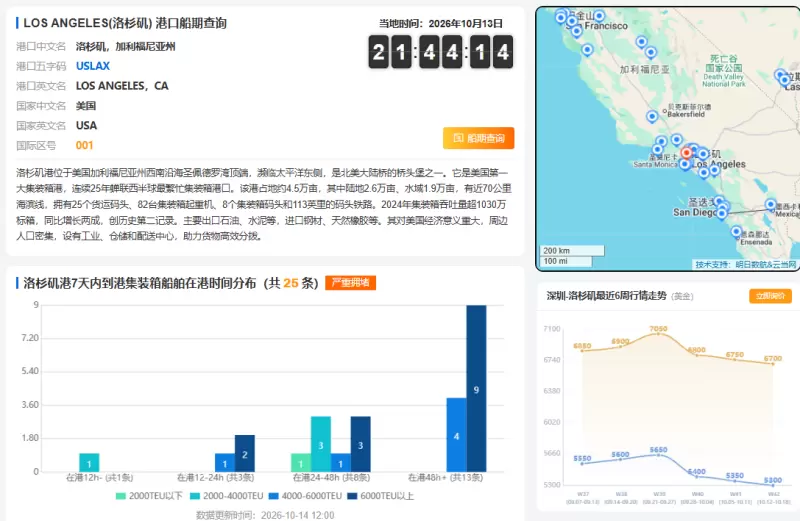The image size is (800, 521).
Task: Click the 在港12h- (共1条) axis label
Action: (99, 478)
